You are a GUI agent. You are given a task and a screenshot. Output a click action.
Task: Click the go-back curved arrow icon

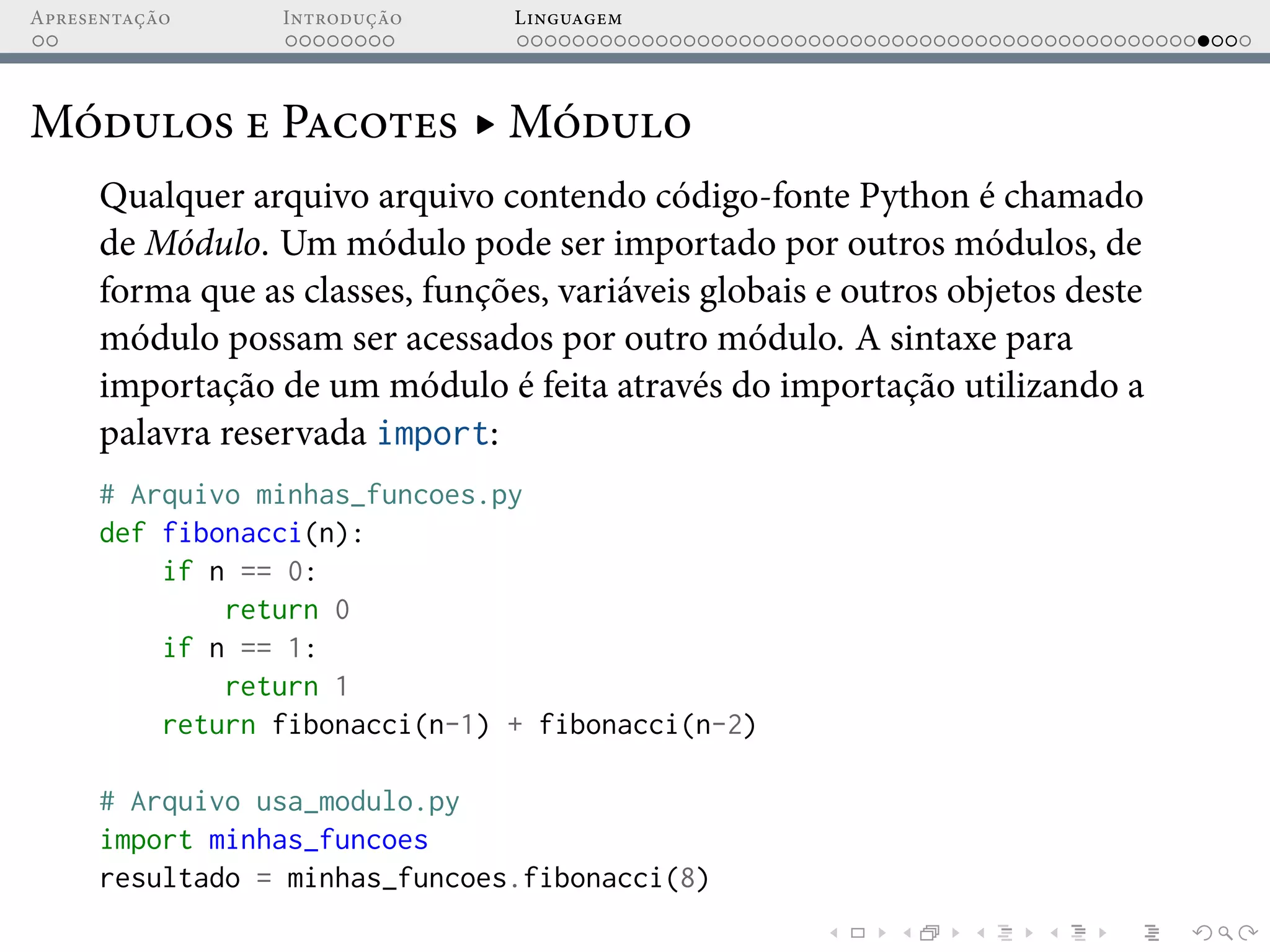[x=1202, y=933]
